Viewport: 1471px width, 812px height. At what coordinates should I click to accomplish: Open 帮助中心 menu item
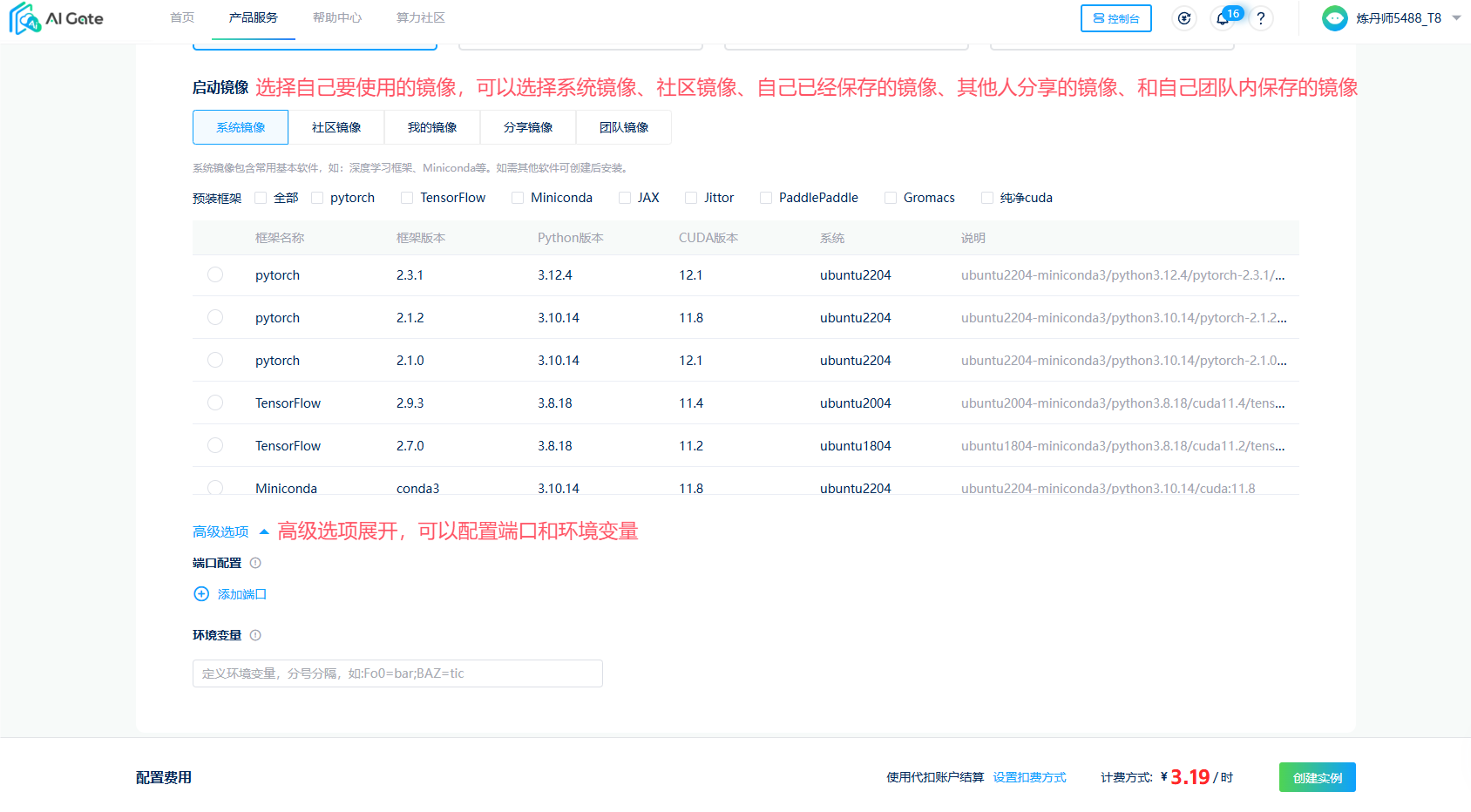pos(337,17)
